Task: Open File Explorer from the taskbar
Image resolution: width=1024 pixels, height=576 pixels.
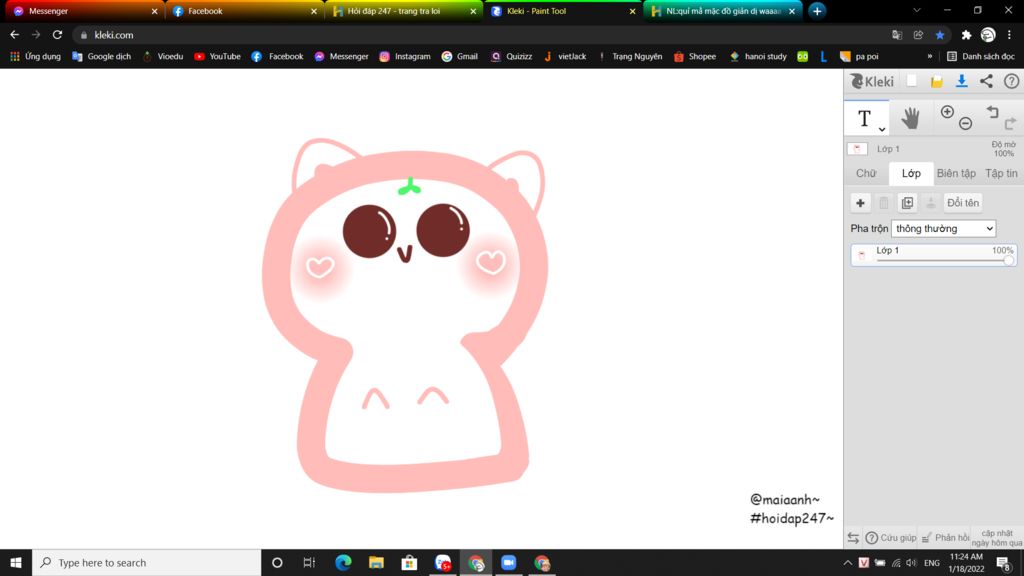Action: click(376, 562)
